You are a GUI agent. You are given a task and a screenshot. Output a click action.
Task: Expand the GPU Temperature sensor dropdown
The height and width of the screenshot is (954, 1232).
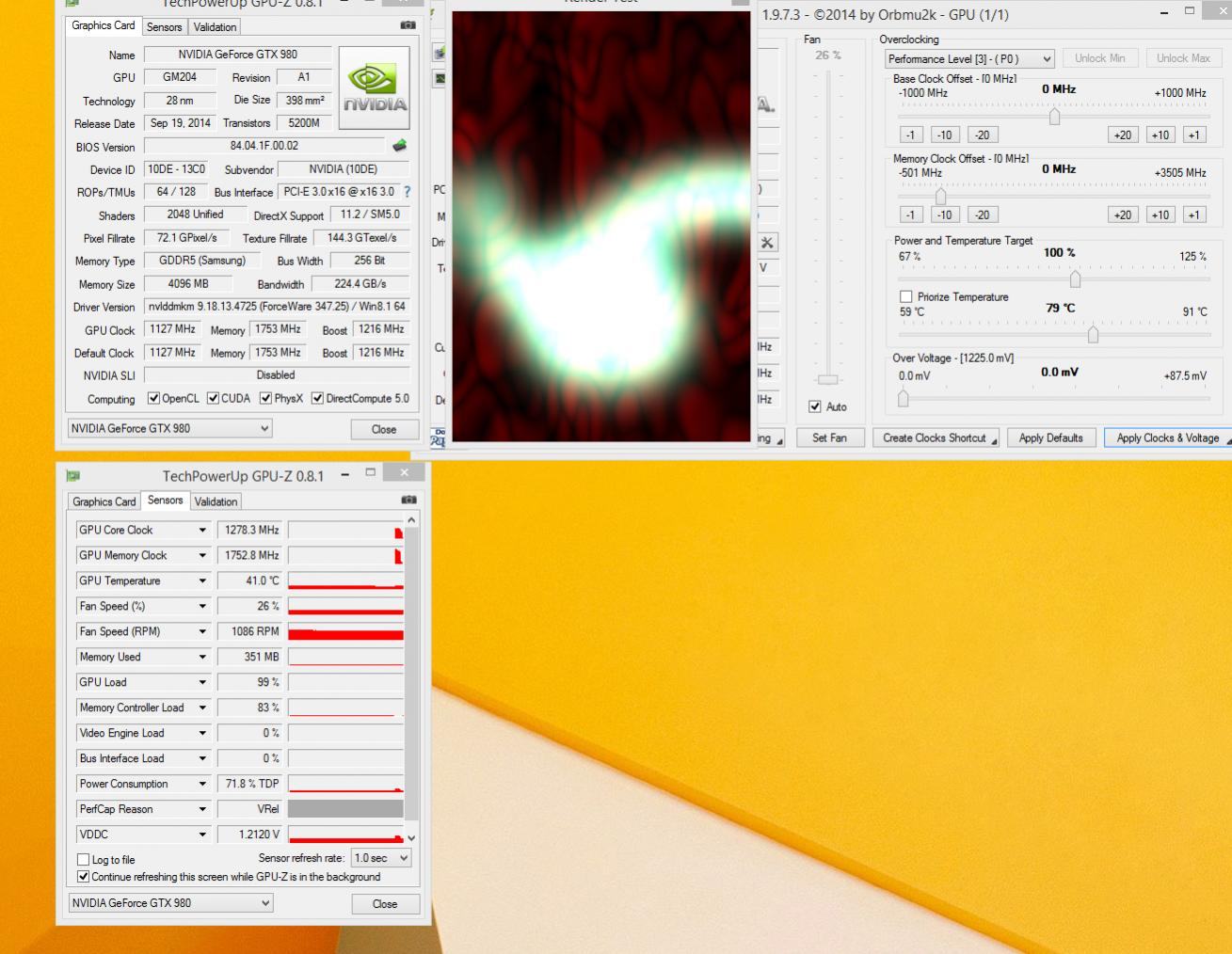(x=202, y=581)
